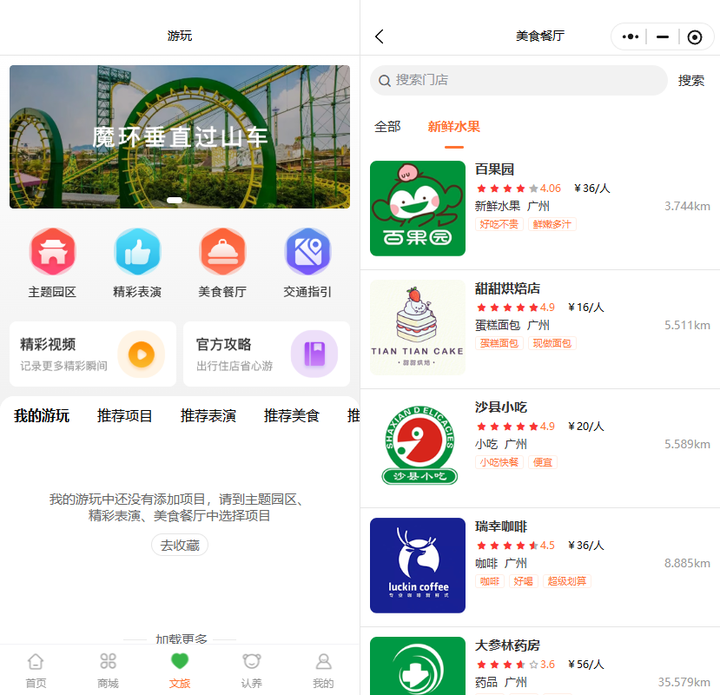Click 百果园 4.06 star rating
Image resolution: width=720 pixels, height=695 pixels.
518,188
